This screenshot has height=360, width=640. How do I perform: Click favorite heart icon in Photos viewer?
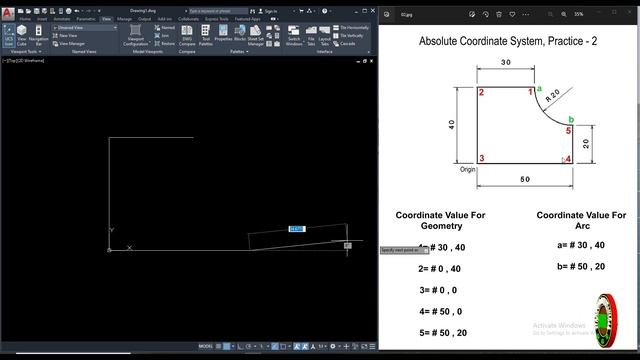pos(512,14)
